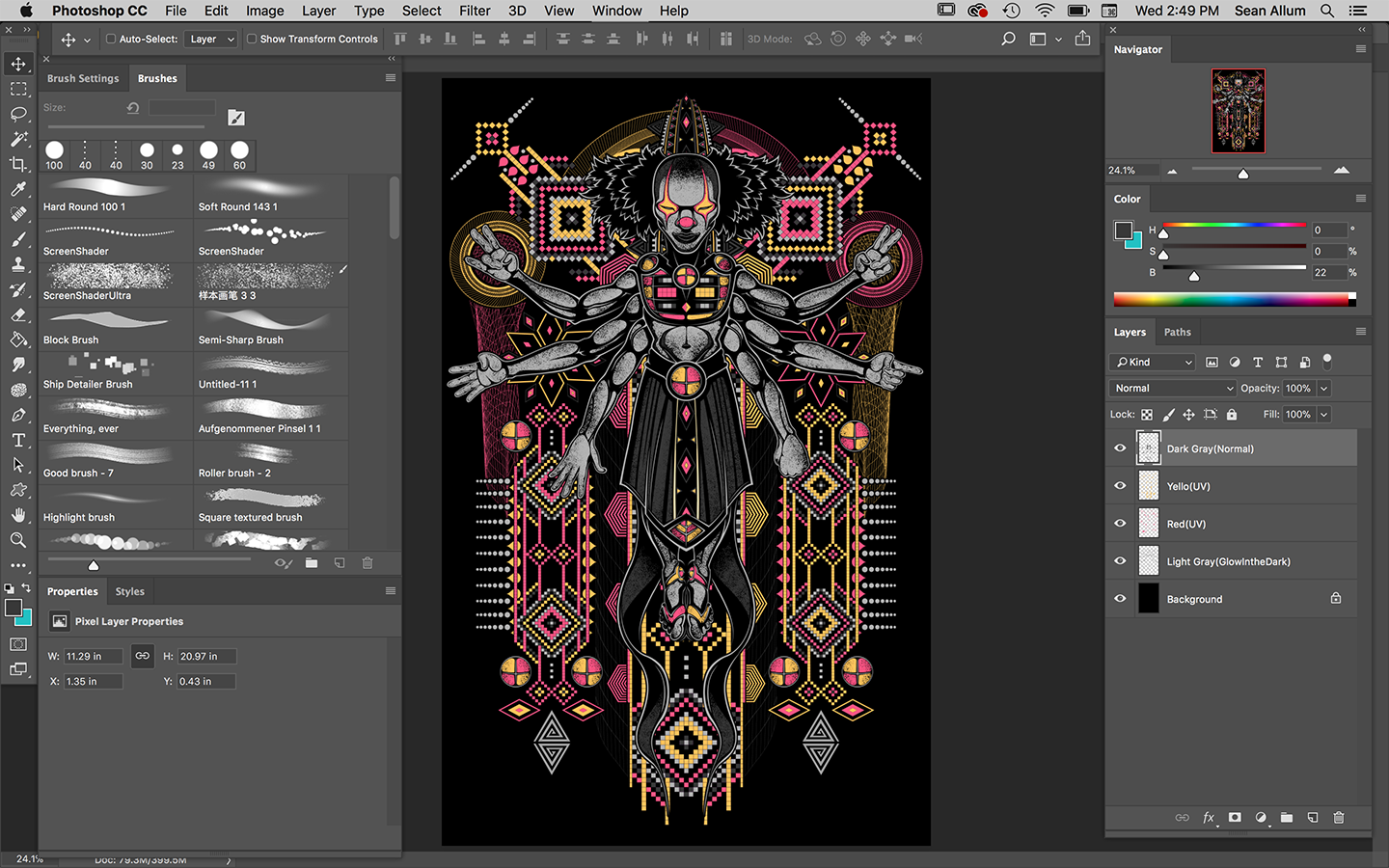Open the Layers panel menu
Screen dimensions: 1389x868
coord(1361,332)
